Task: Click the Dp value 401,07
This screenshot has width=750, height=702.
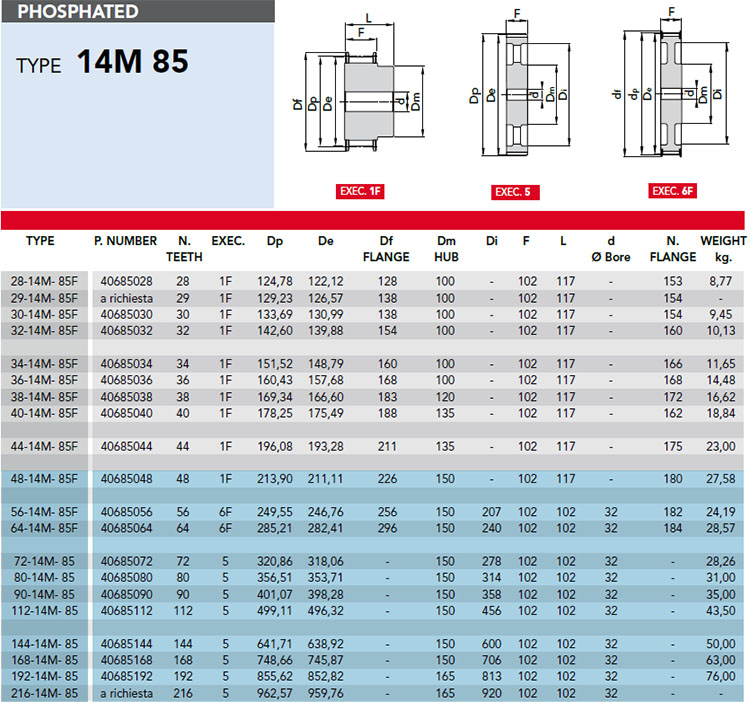Action: pyautogui.click(x=274, y=594)
